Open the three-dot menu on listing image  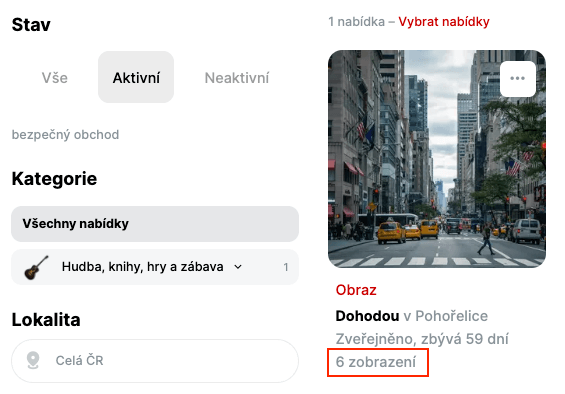click(518, 79)
